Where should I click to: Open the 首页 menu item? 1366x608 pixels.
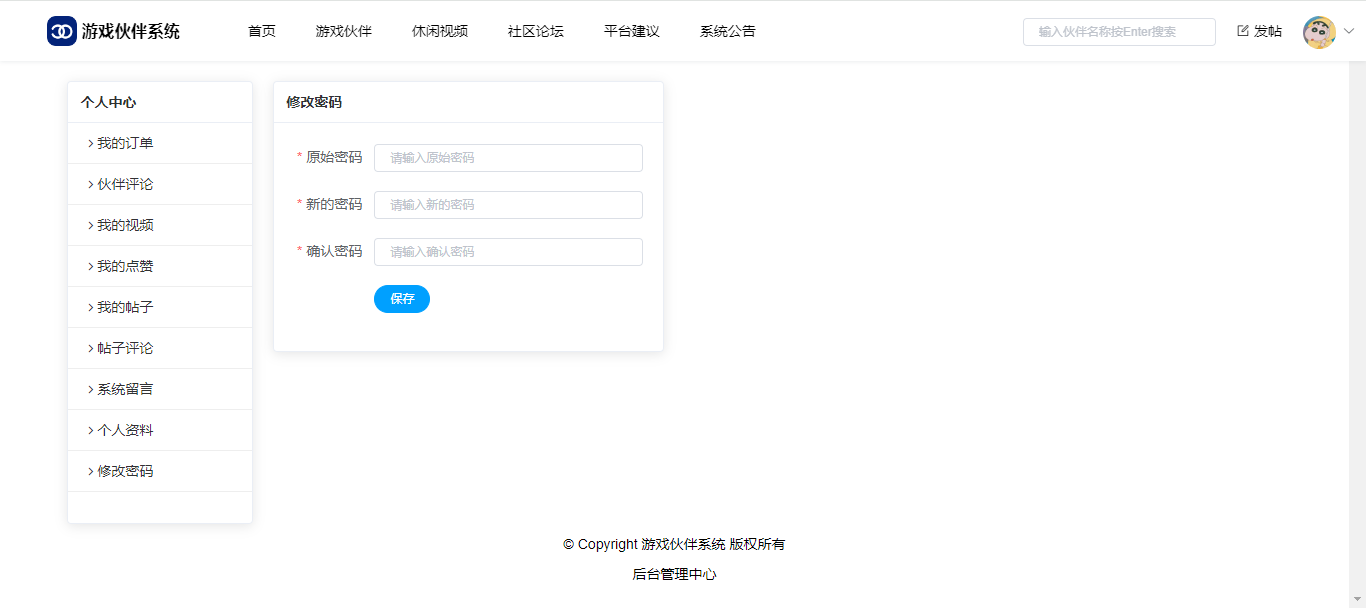point(262,31)
